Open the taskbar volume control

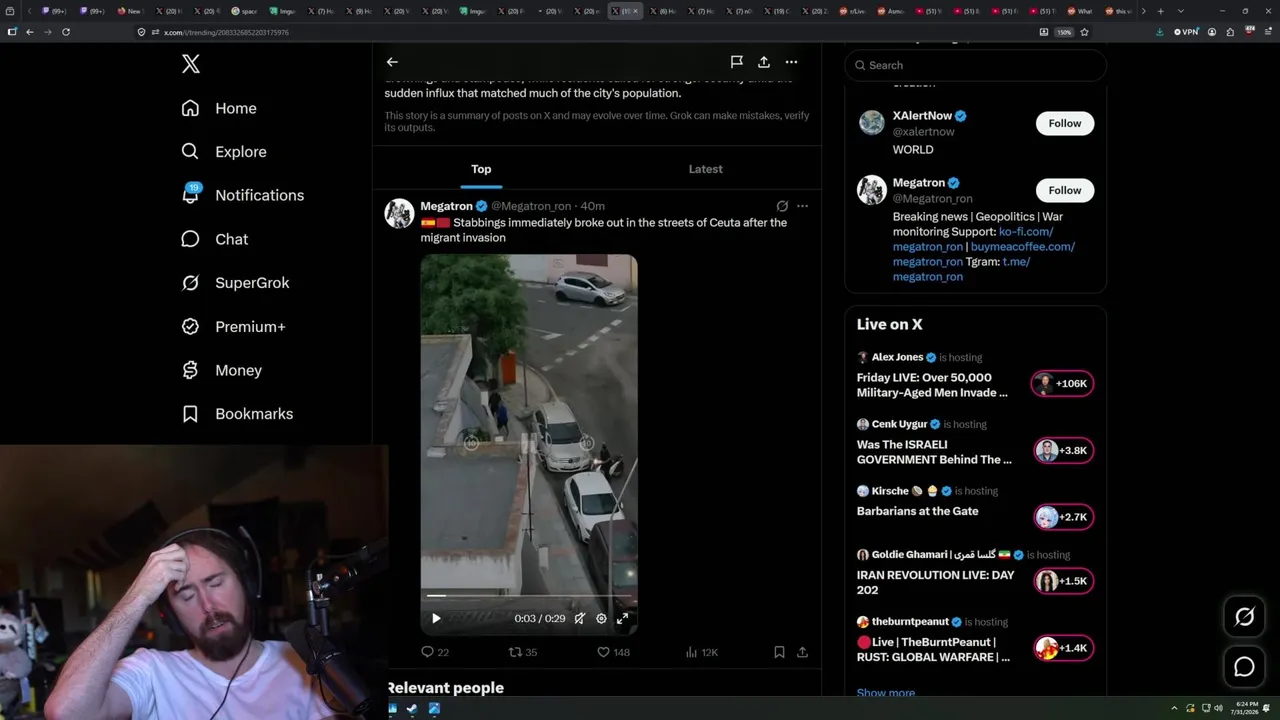(1218, 709)
